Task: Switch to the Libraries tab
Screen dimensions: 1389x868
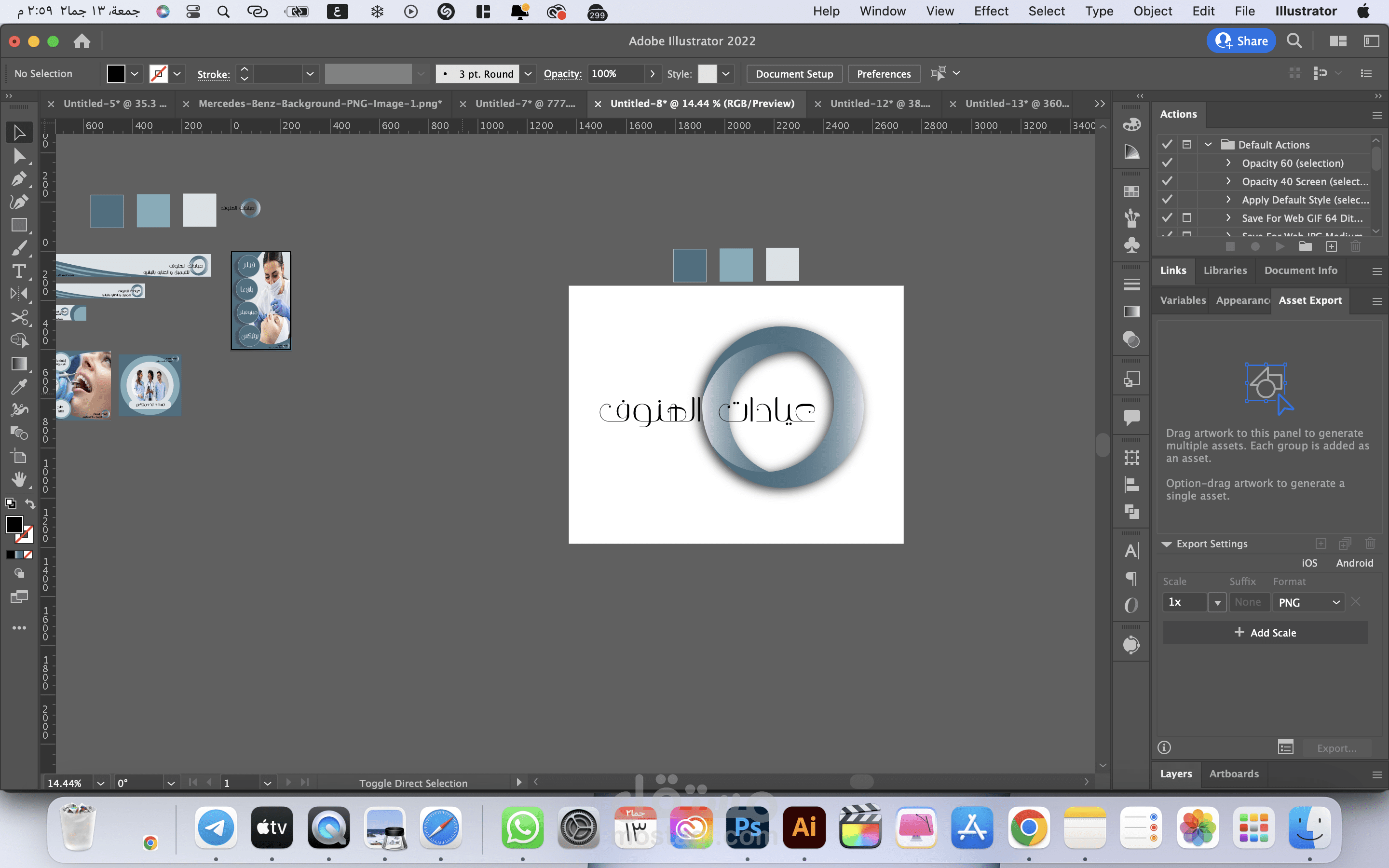Action: coord(1225,271)
